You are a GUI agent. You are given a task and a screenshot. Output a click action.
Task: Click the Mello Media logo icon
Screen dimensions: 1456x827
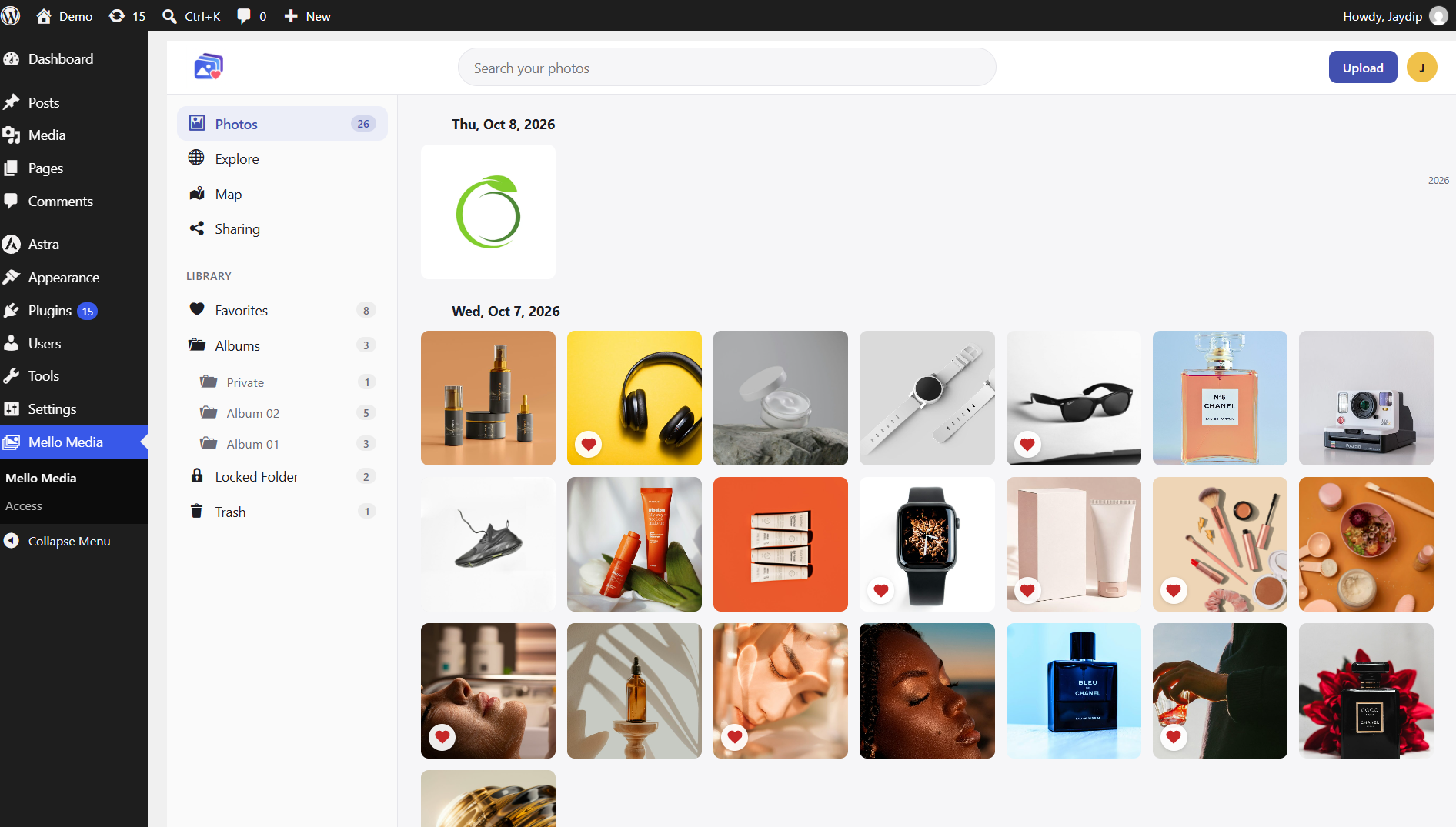tap(209, 67)
